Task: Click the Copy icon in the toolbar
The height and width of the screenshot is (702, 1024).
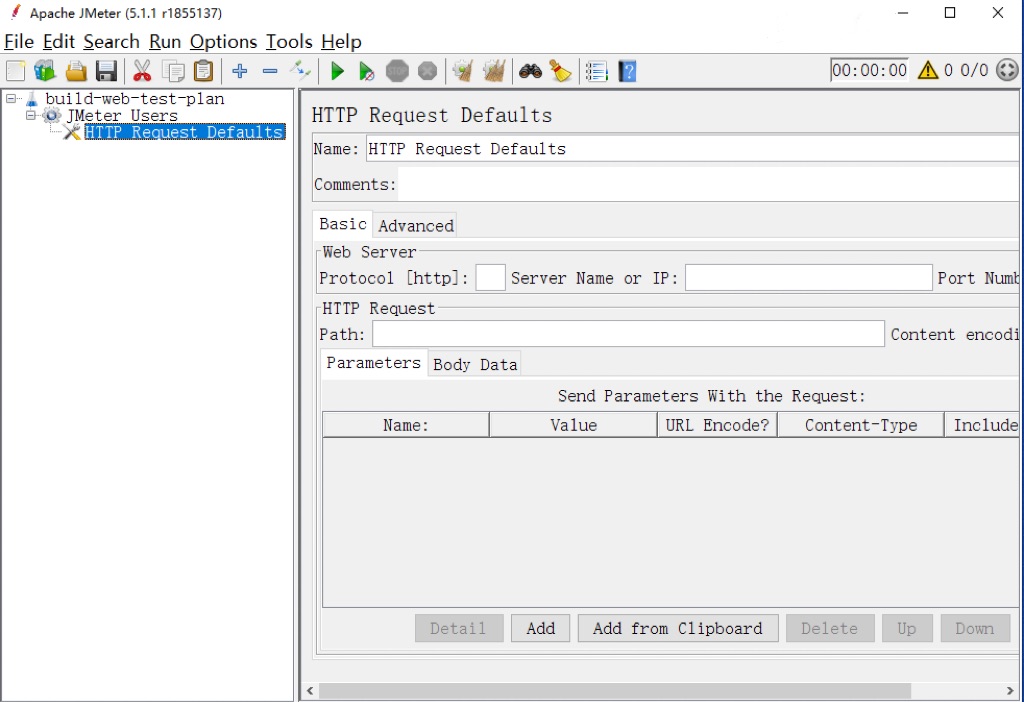Action: click(173, 71)
